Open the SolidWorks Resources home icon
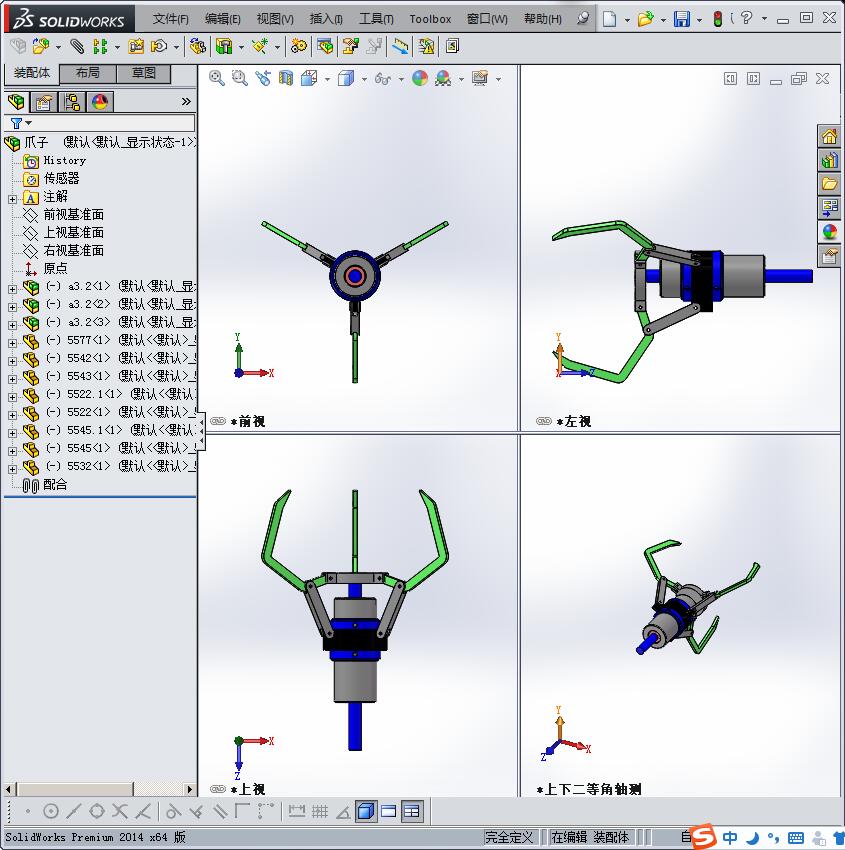Image resolution: width=845 pixels, height=850 pixels. pyautogui.click(x=829, y=137)
